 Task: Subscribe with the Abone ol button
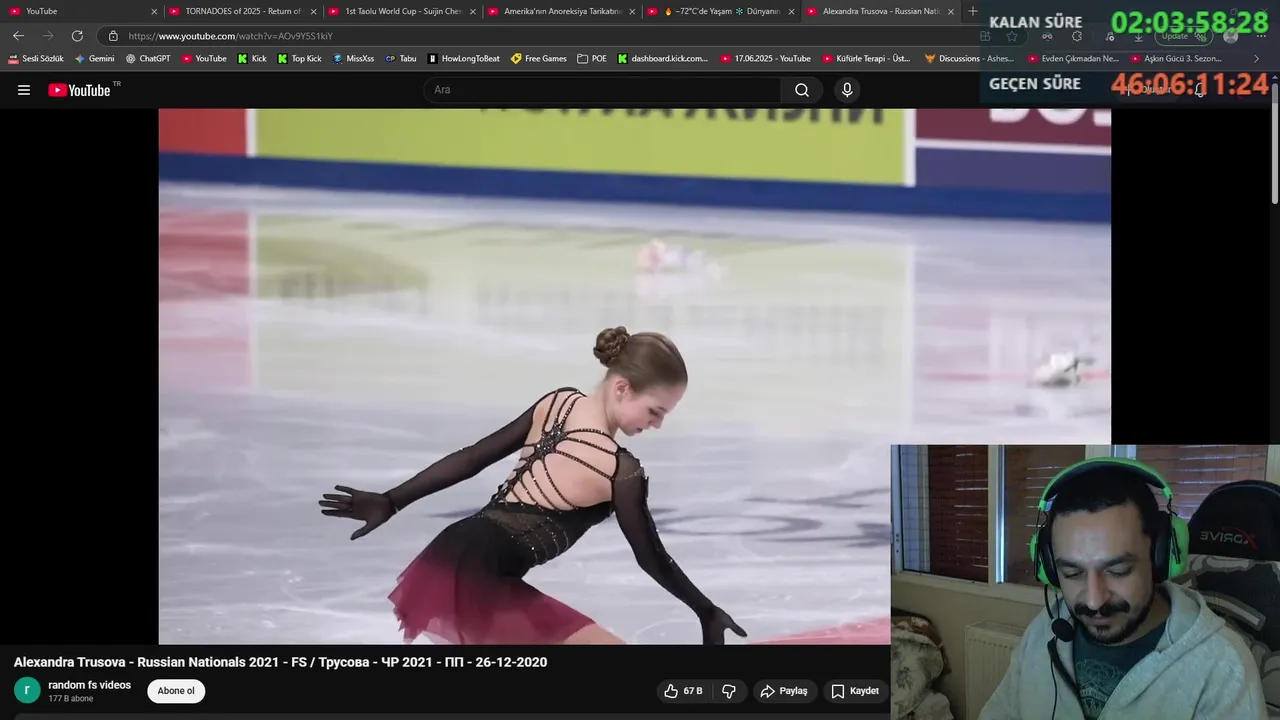coord(176,691)
